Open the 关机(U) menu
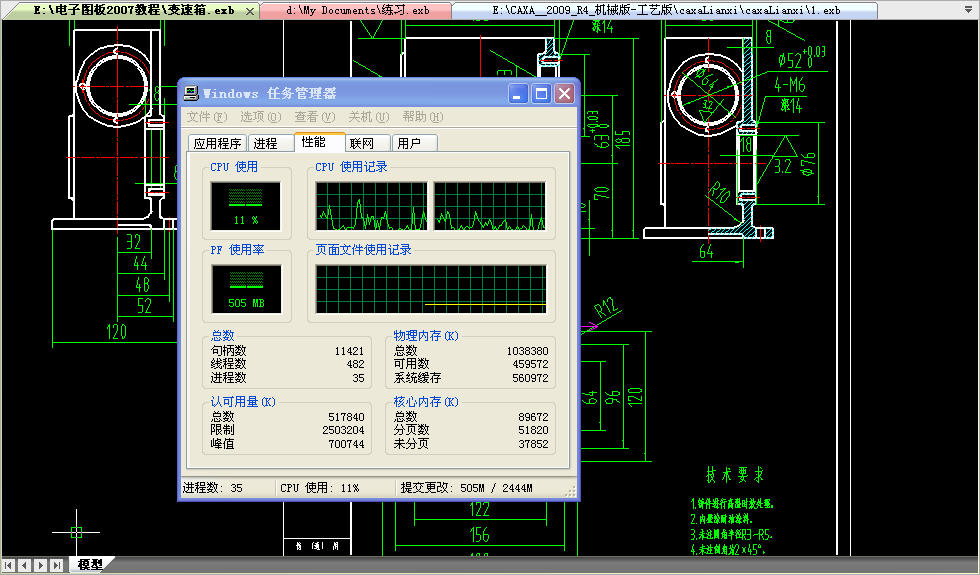The width and height of the screenshot is (980, 575). point(368,117)
